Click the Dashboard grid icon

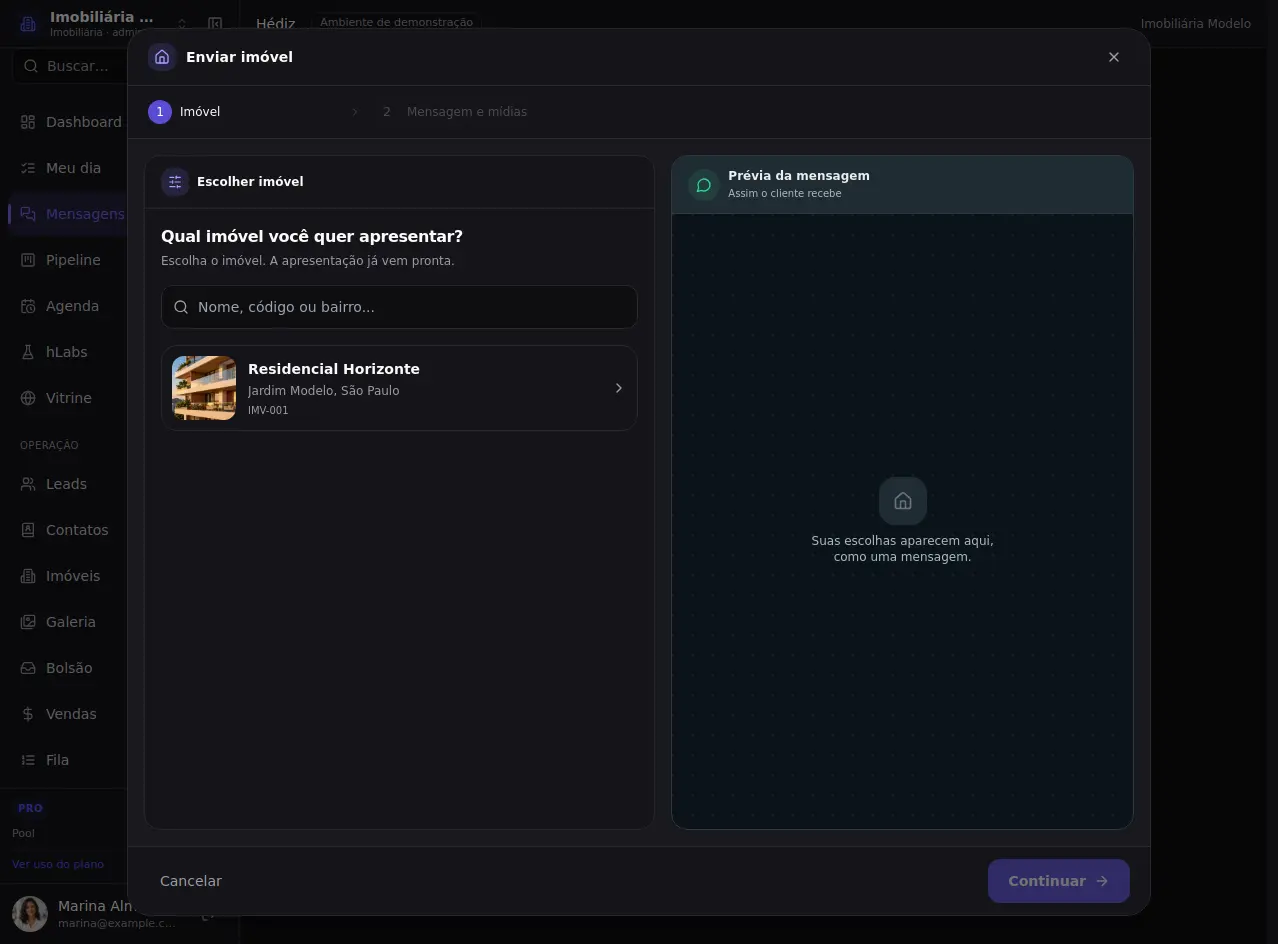(28, 122)
